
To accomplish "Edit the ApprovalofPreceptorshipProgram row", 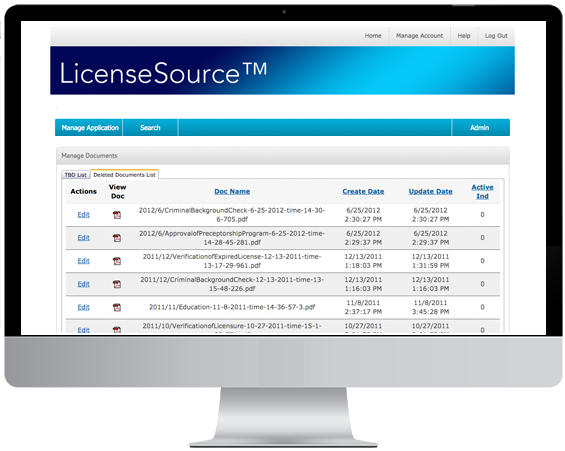I will tap(84, 238).
